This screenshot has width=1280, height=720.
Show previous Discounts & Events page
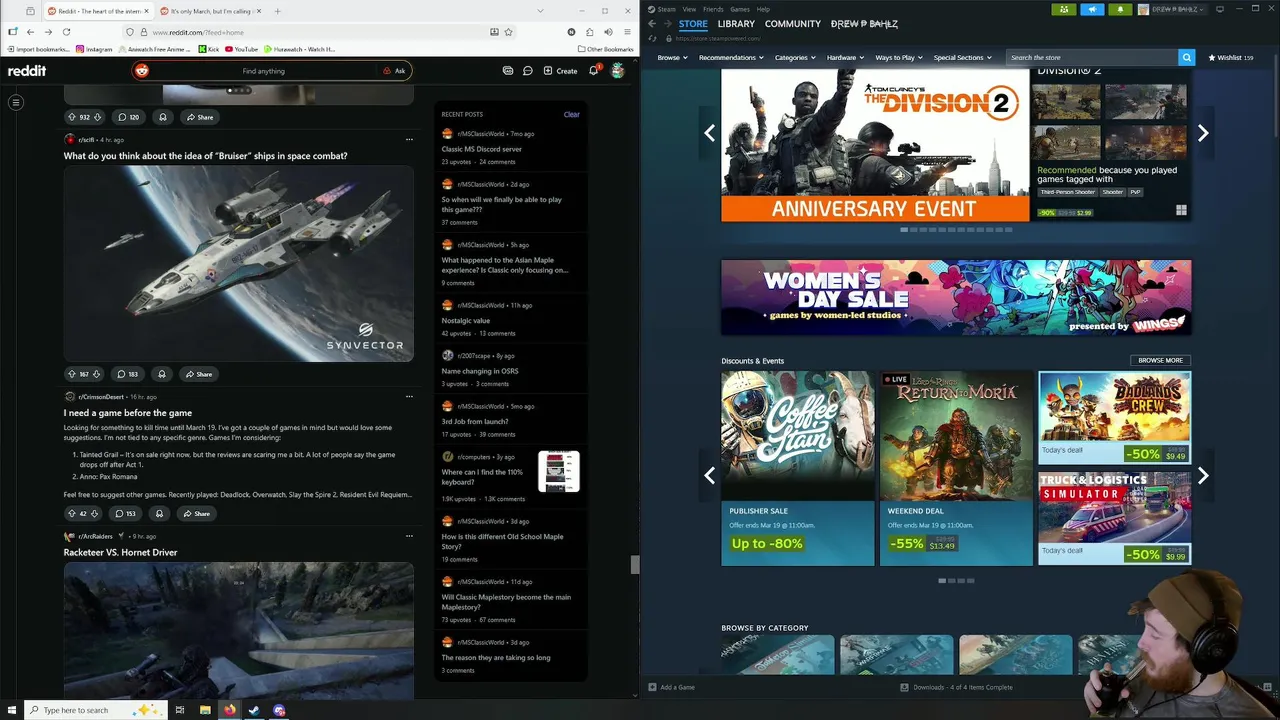click(x=709, y=476)
